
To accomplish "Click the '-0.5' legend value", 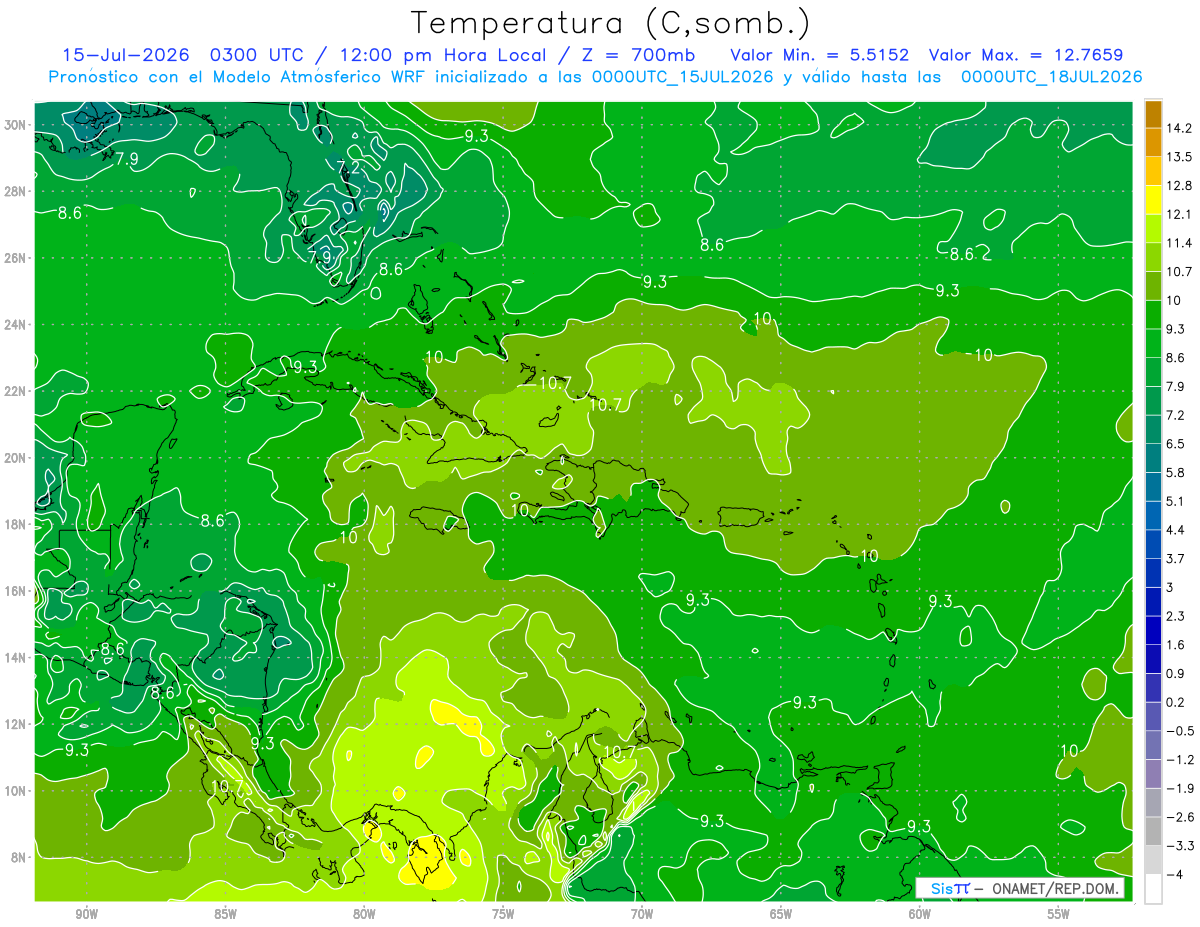I will (1179, 731).
